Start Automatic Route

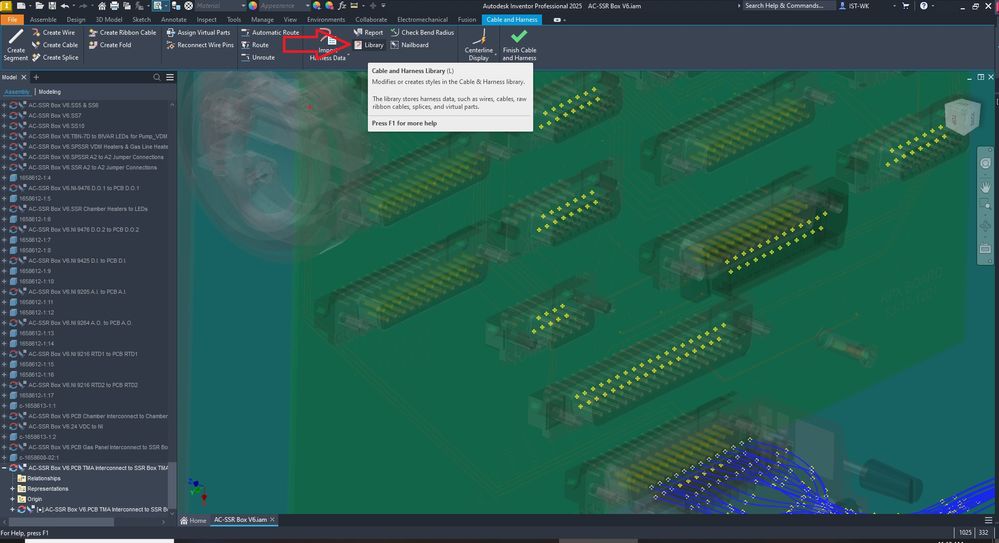click(x=270, y=33)
